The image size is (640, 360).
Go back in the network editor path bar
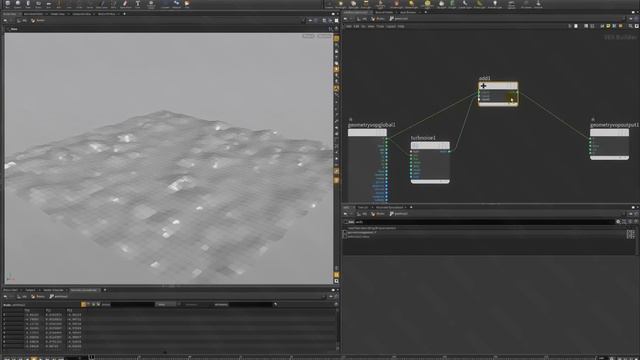(346, 19)
